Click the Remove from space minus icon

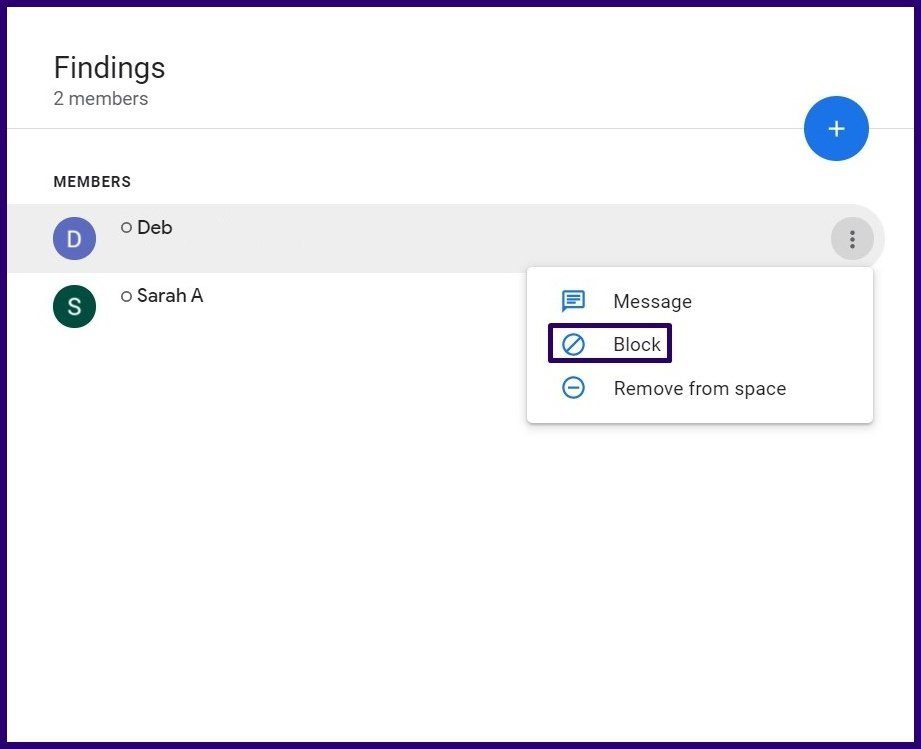[573, 388]
